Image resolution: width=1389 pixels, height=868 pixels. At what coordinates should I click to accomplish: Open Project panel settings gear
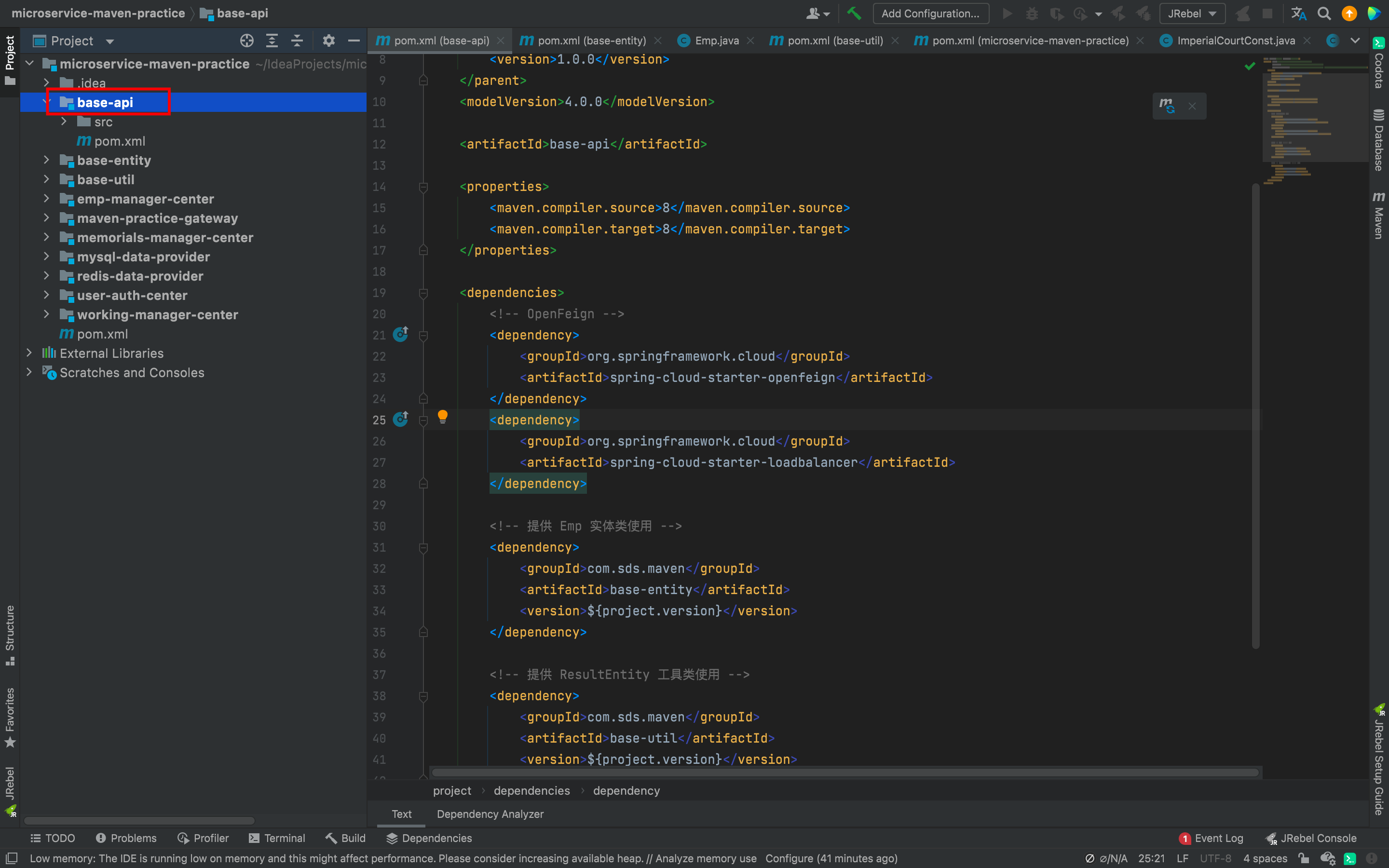click(328, 41)
